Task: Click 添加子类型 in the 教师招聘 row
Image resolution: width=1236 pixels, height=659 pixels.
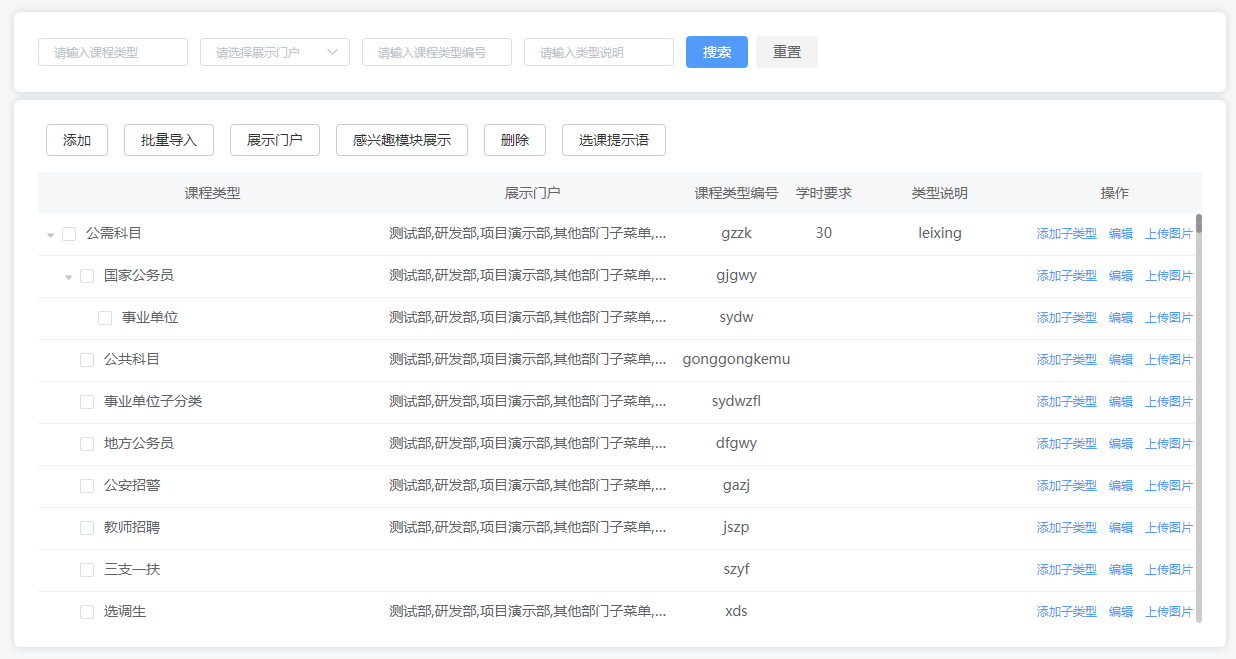Action: [1067, 528]
